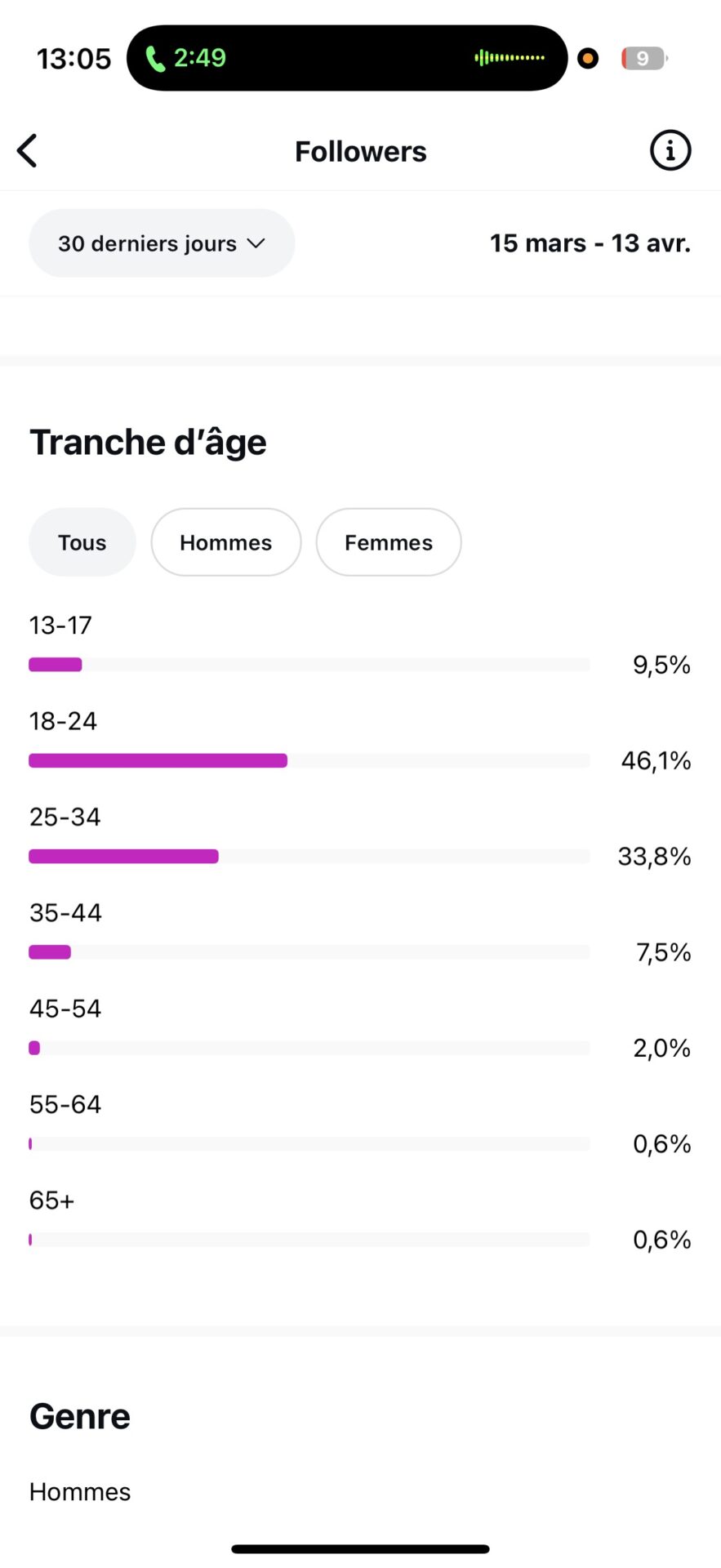
Task: Tap the call audio waveform indicator
Action: 510,58
